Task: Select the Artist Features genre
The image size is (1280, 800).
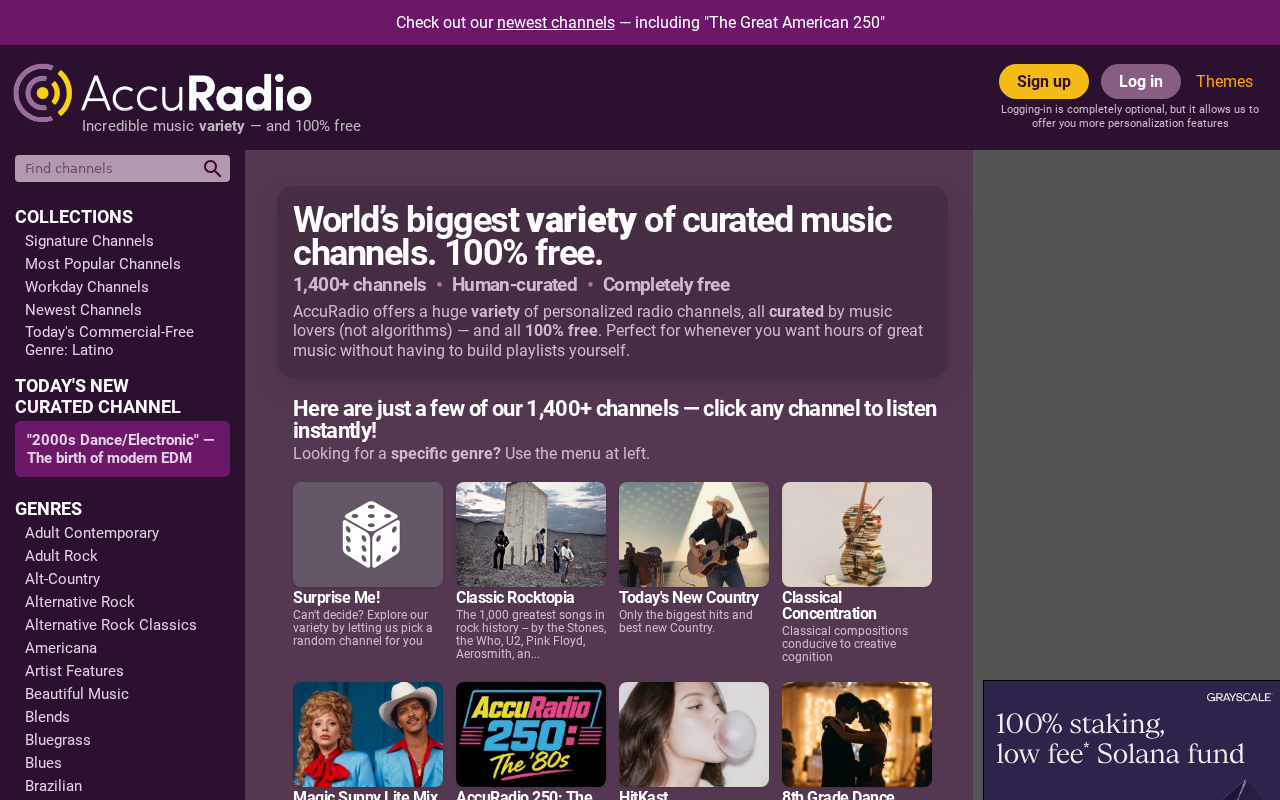Action: point(74,671)
